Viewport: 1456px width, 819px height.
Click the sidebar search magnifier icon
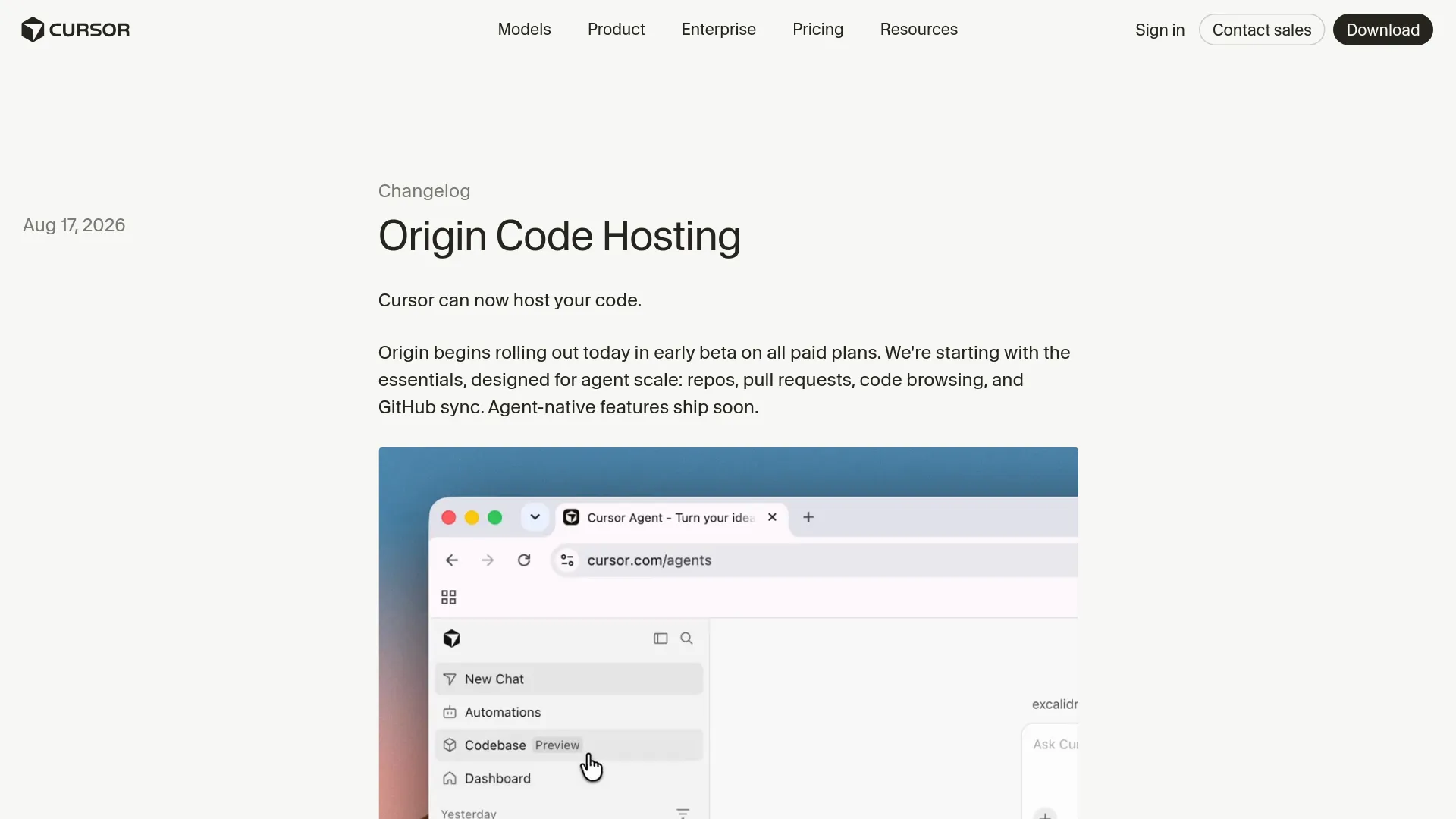click(x=686, y=639)
